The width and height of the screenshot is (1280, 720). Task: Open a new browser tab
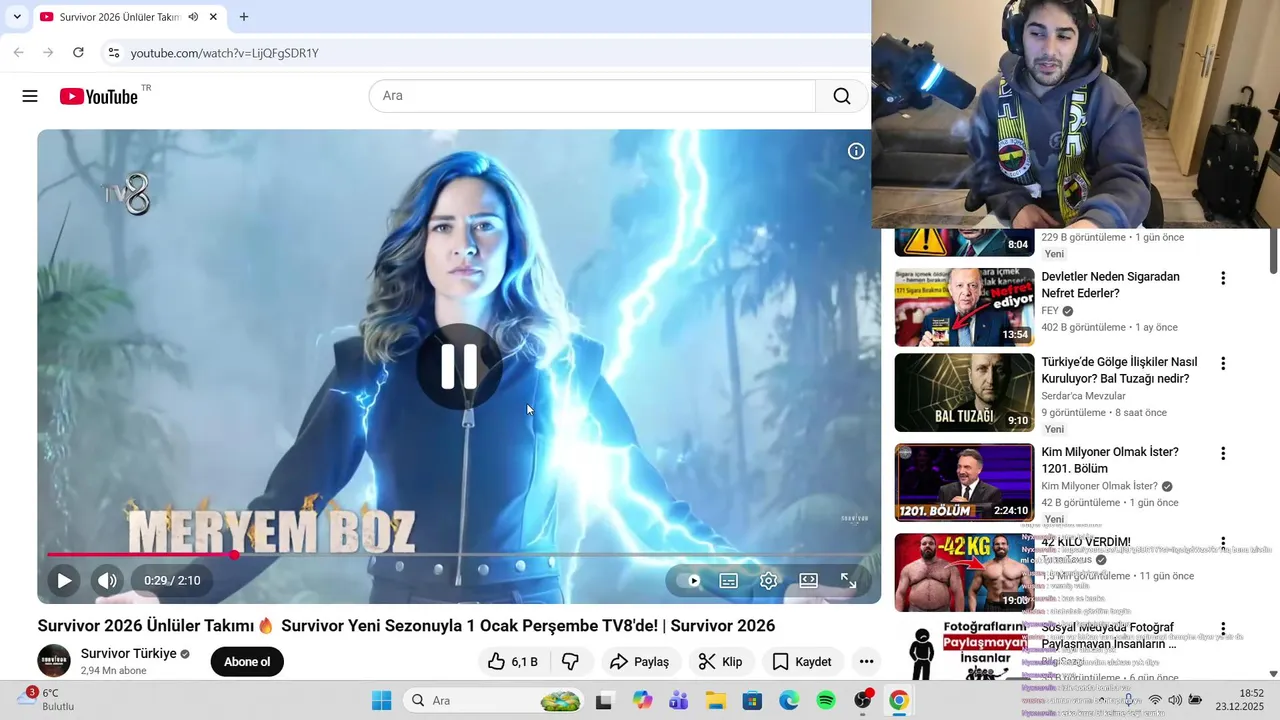[244, 17]
